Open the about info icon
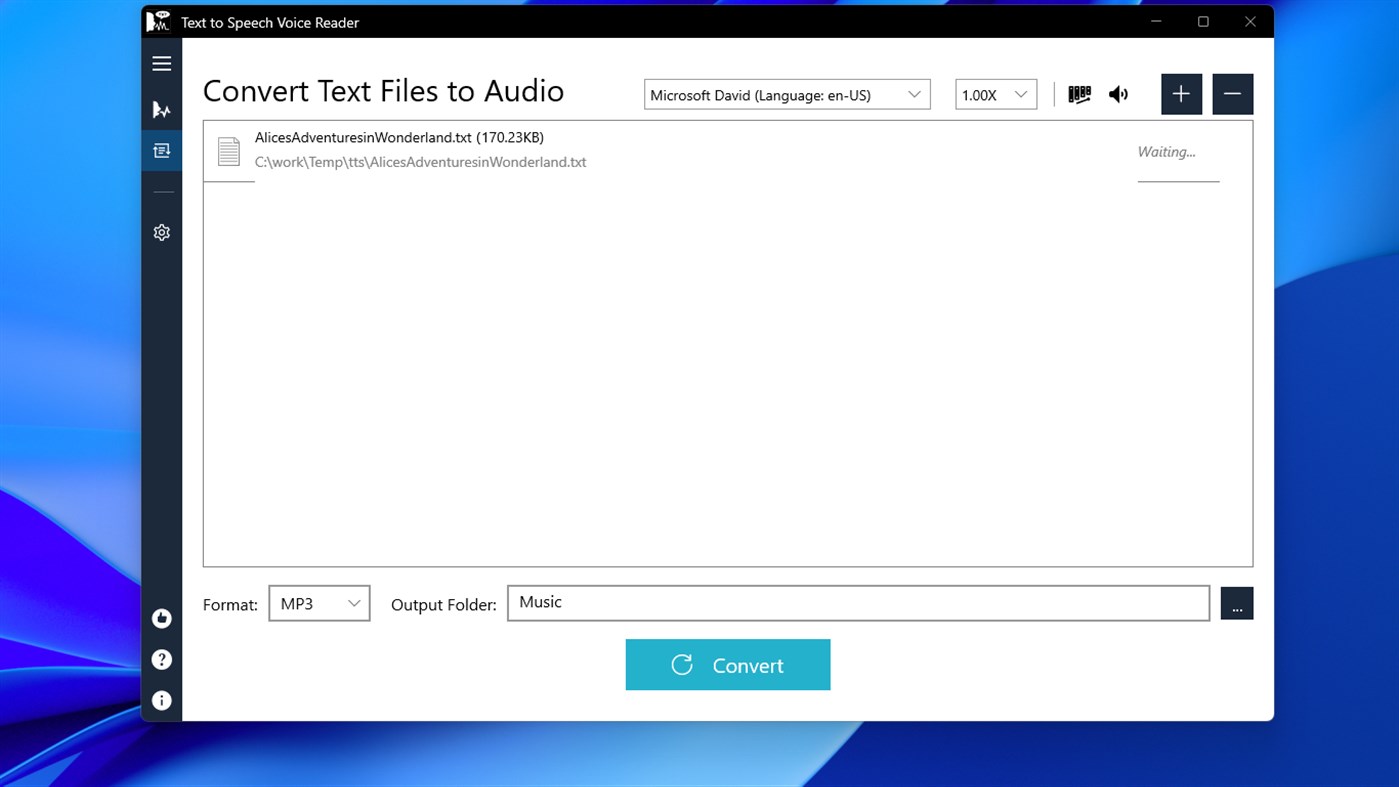The image size is (1399, 787). tap(161, 701)
